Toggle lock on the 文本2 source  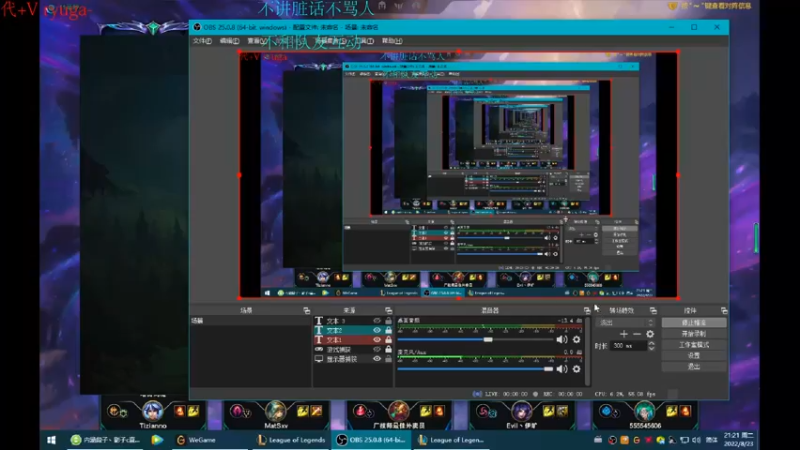388,331
